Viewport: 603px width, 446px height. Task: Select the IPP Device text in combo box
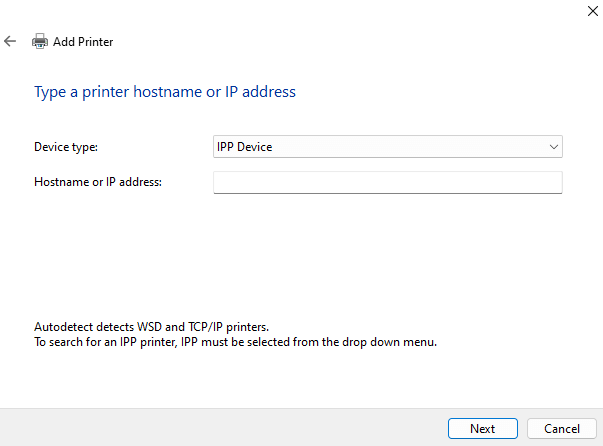(x=245, y=147)
